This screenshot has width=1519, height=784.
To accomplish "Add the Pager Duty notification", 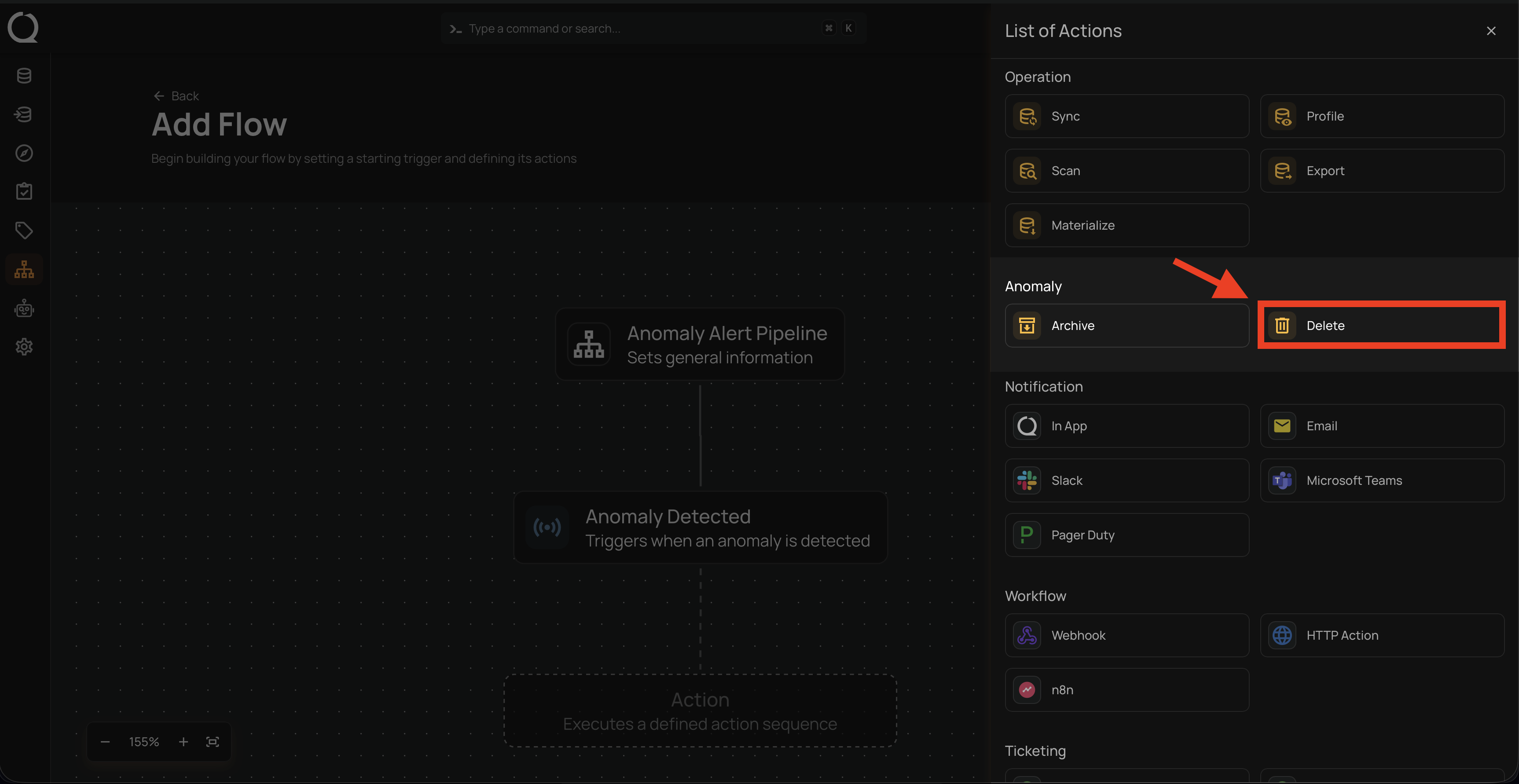I will (1126, 535).
